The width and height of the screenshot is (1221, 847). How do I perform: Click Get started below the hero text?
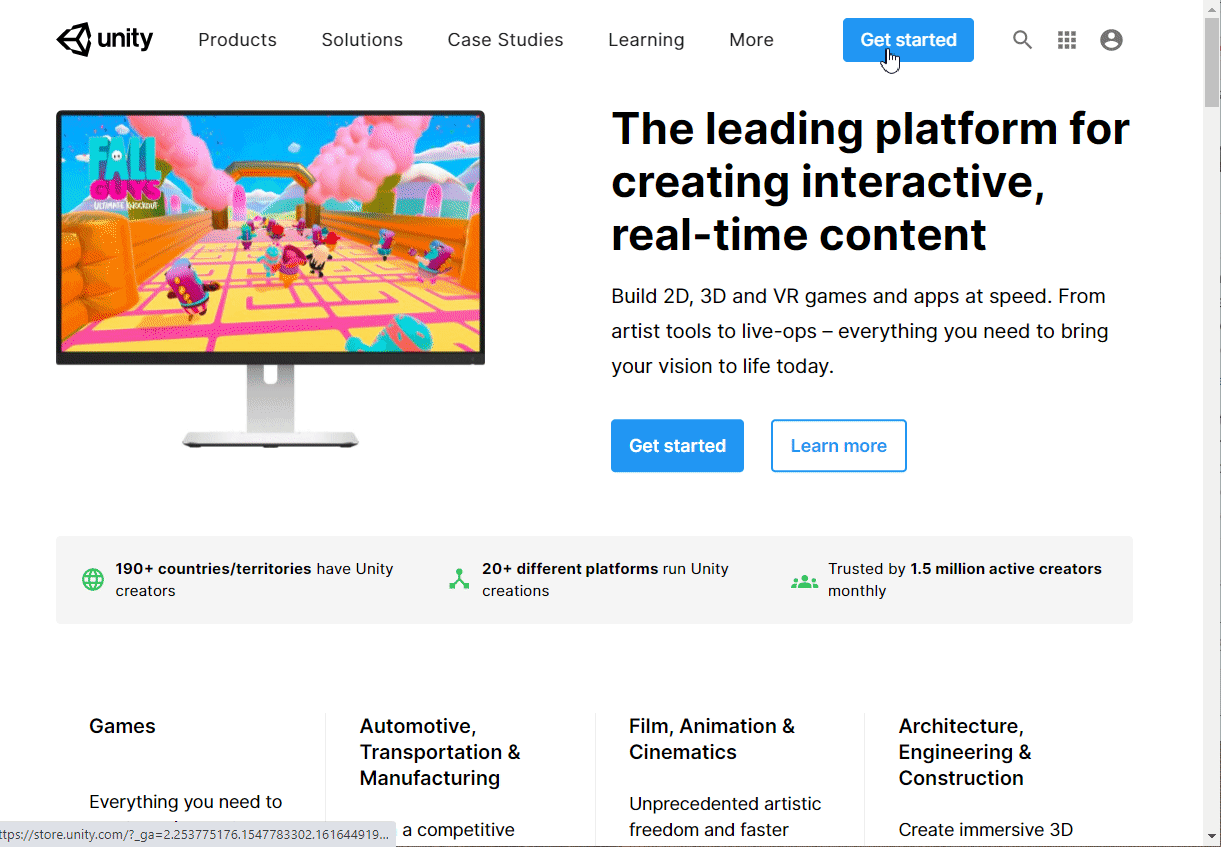(677, 446)
